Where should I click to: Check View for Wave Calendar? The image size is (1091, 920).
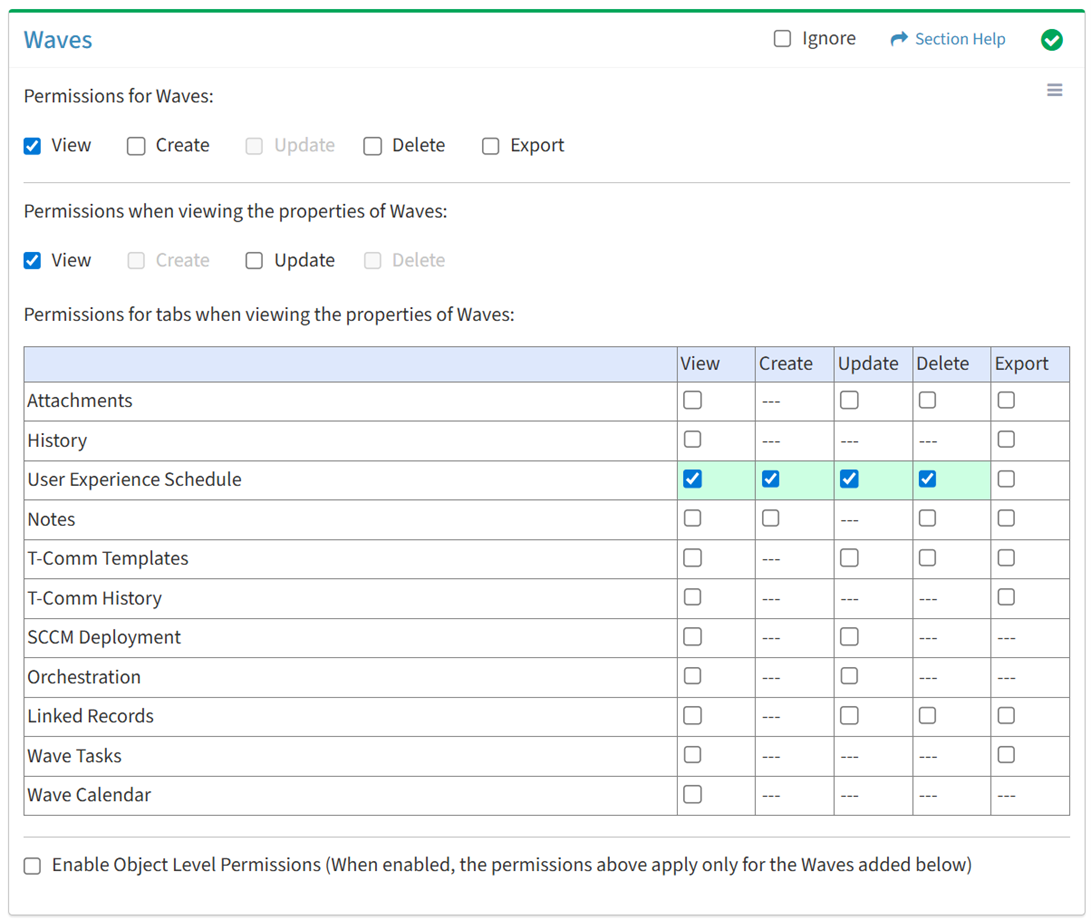click(692, 795)
